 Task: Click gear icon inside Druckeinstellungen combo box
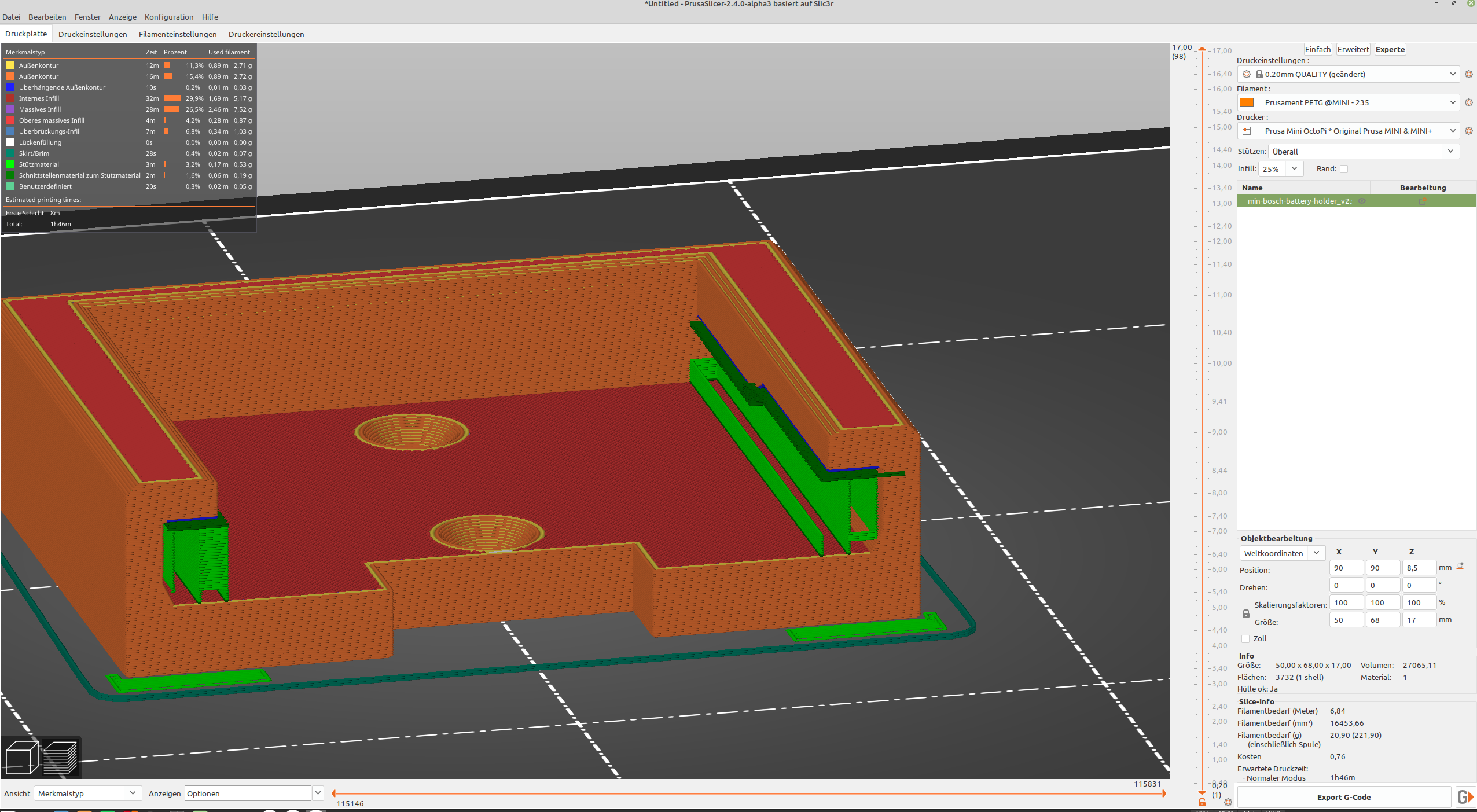click(x=1247, y=74)
